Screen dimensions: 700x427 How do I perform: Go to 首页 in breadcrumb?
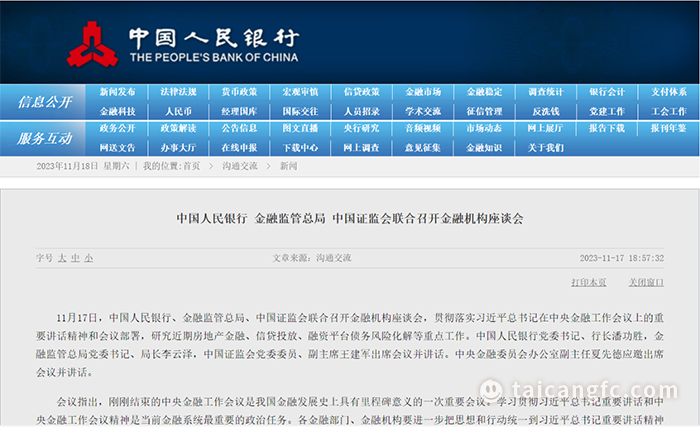[192, 166]
